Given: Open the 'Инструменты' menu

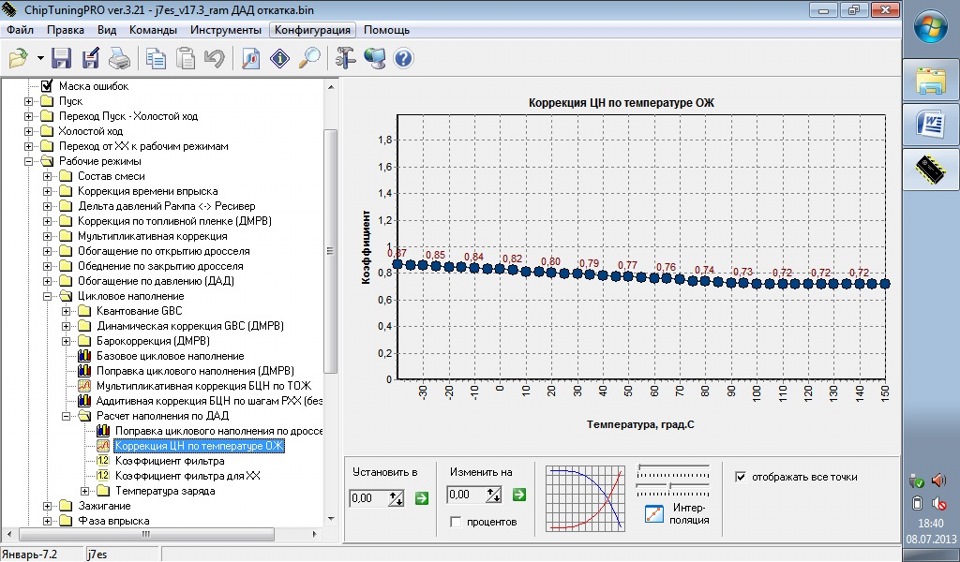Looking at the screenshot, I should click(x=225, y=30).
